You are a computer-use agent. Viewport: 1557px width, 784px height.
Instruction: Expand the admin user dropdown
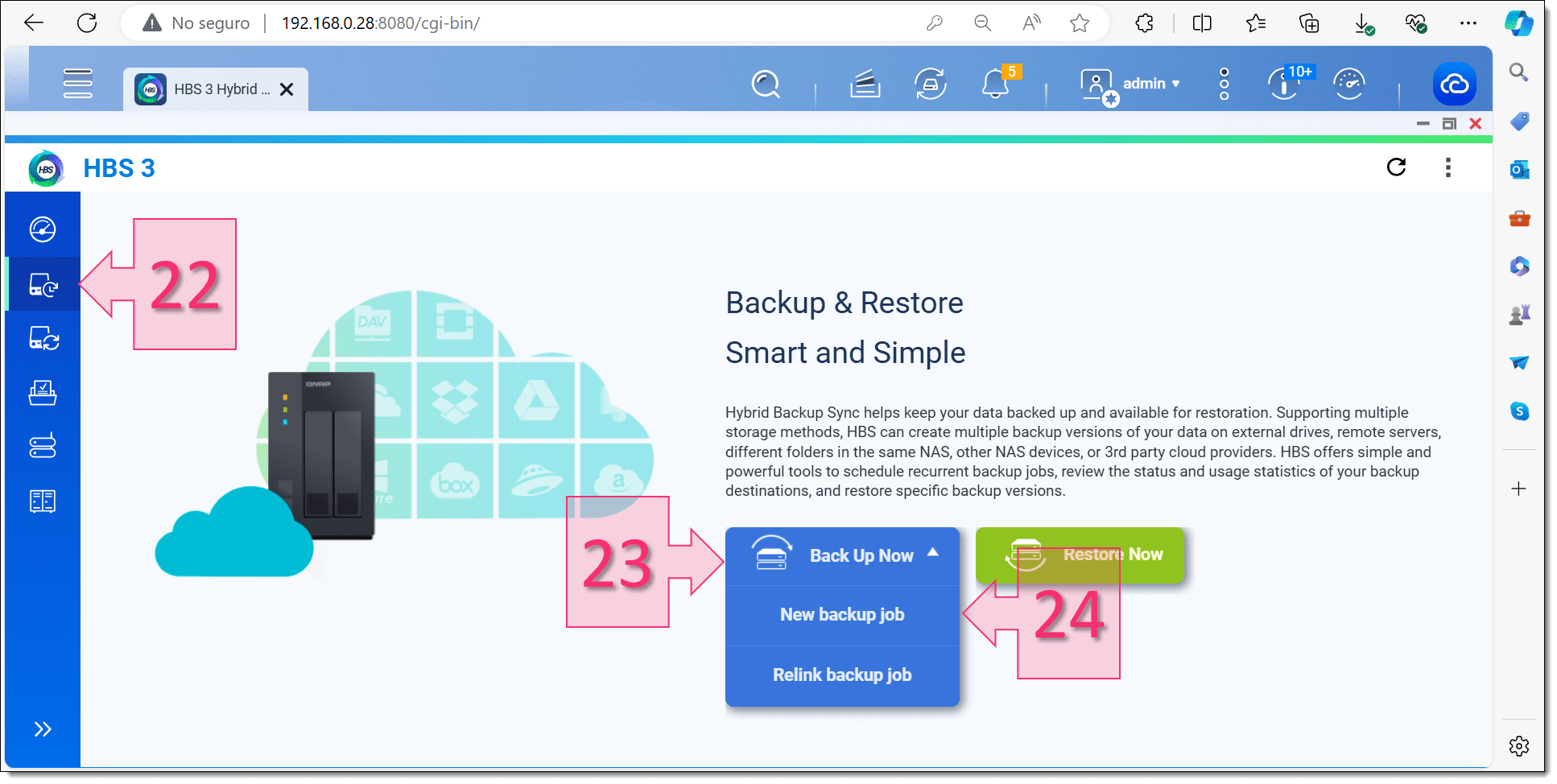click(1151, 84)
